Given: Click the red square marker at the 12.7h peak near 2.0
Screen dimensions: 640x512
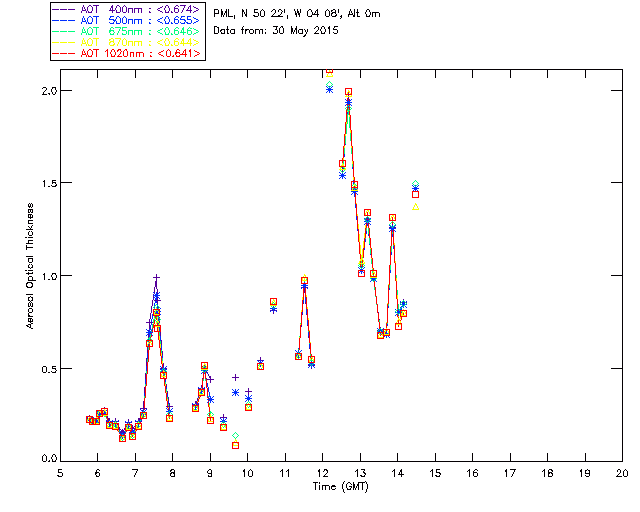Looking at the screenshot, I should 348,92.
